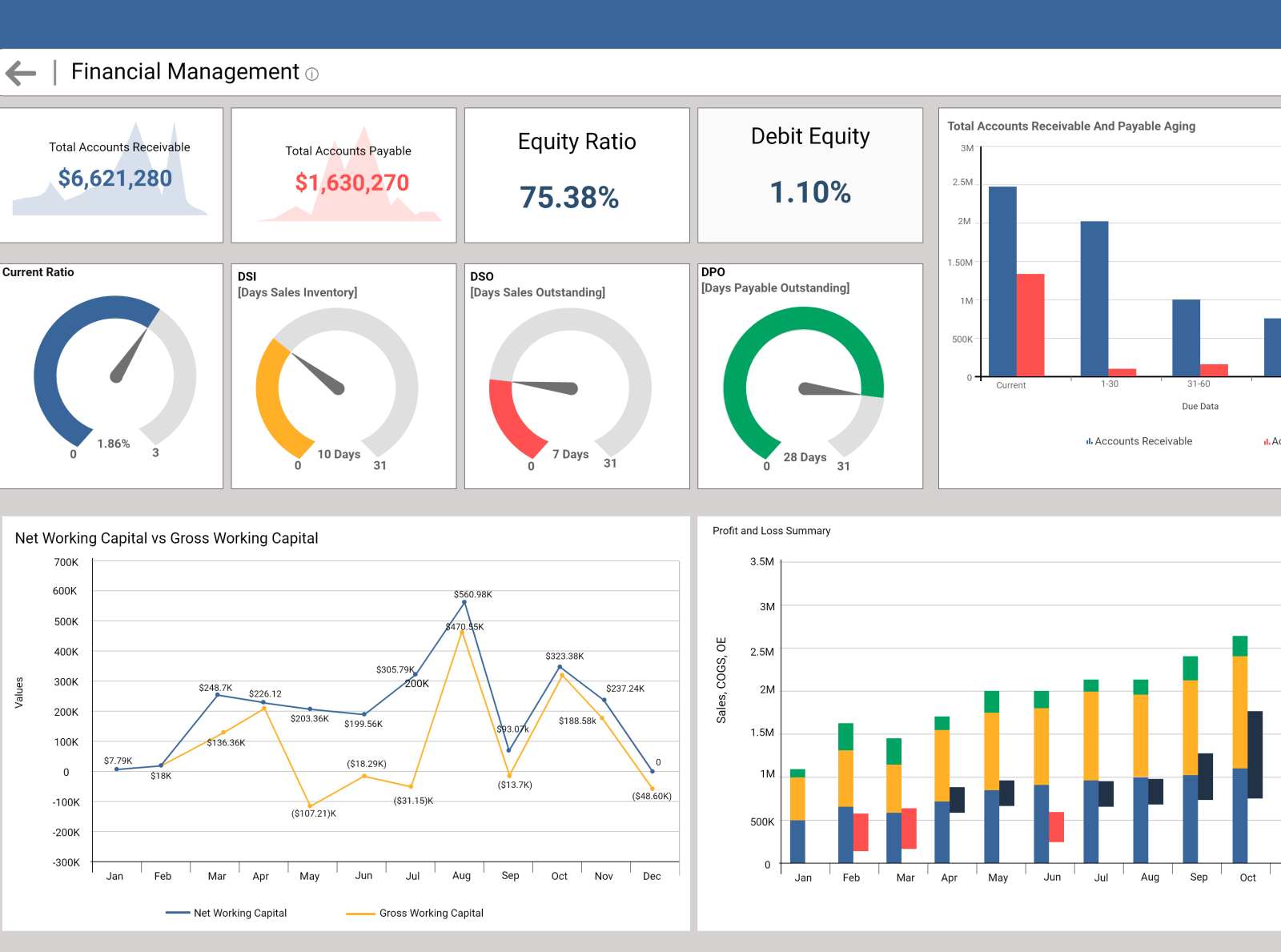Click the DSO [Days Sales Outstanding] heading
Viewport: 1281px width, 952px height.
click(537, 284)
